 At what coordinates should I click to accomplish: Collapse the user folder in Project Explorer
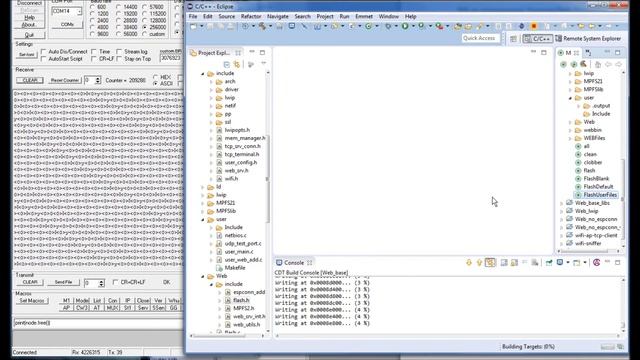[203, 219]
